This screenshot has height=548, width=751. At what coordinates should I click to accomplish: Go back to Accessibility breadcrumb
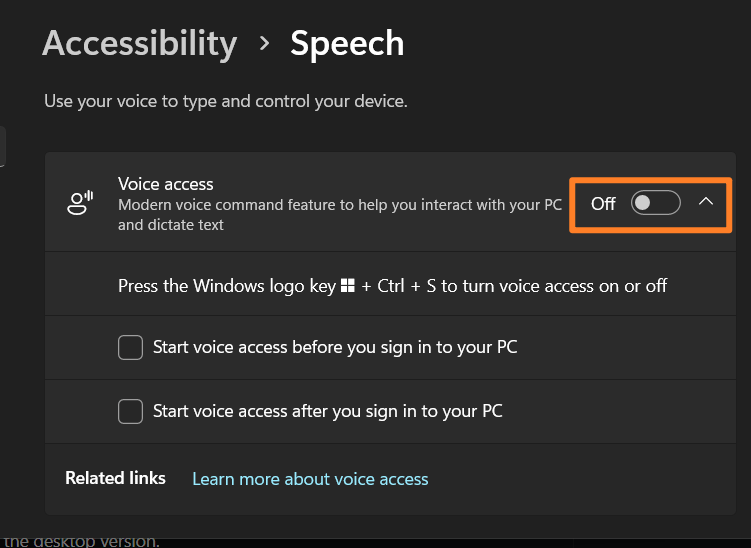point(140,44)
